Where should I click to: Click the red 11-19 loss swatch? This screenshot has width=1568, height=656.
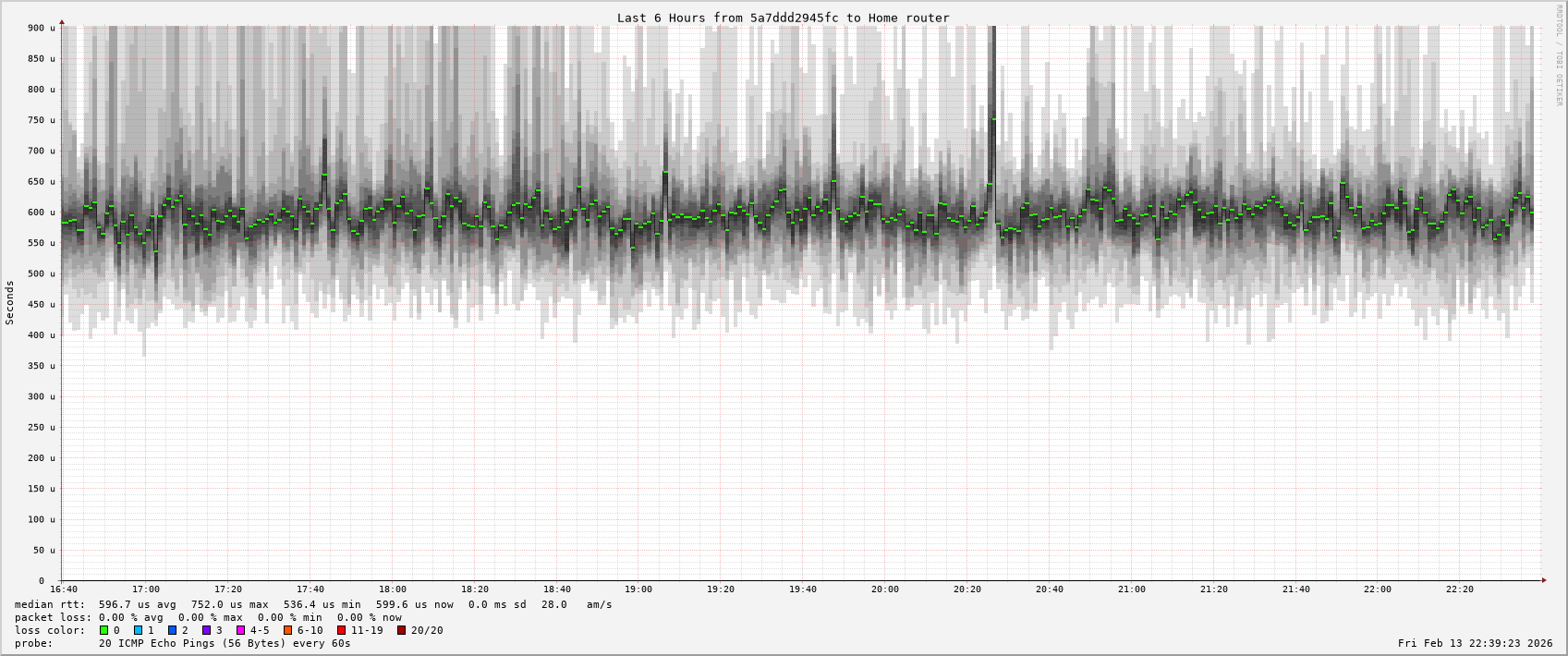(x=342, y=630)
